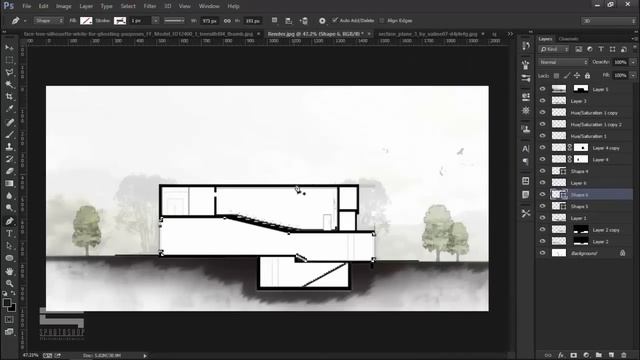Select the Hand tool
The width and height of the screenshot is (640, 360).
pos(9,271)
